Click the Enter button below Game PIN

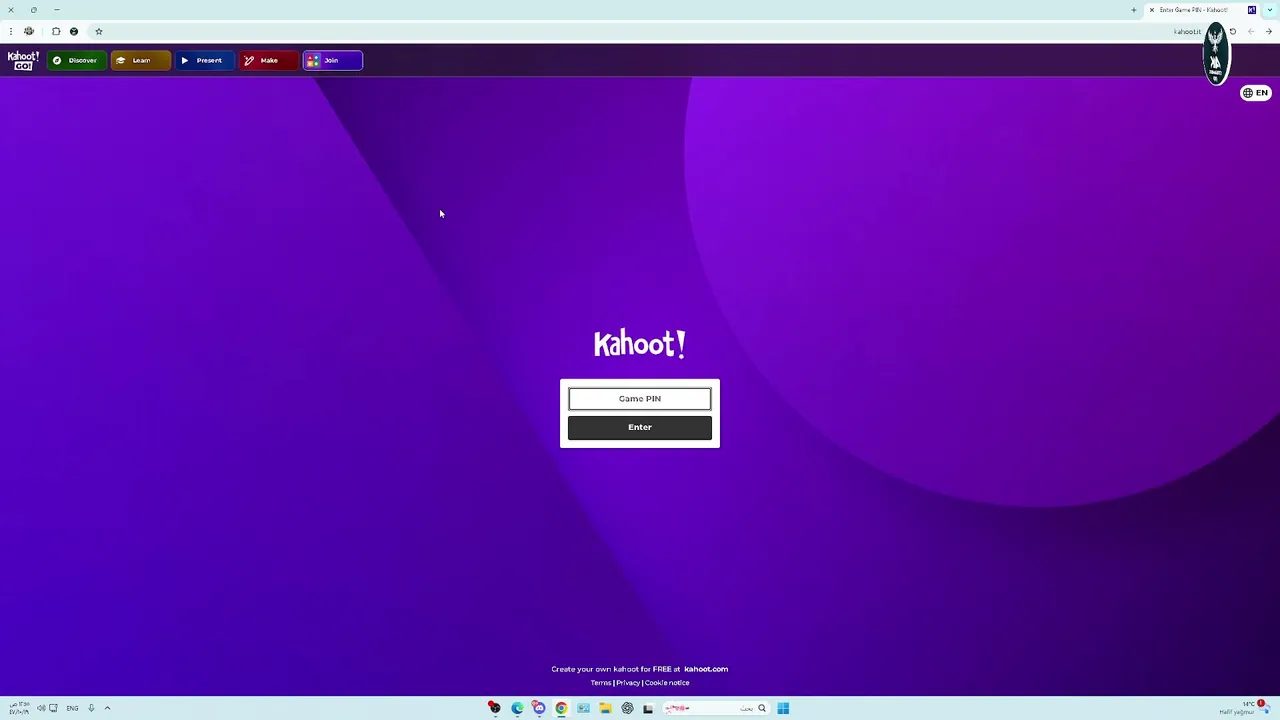tap(640, 427)
